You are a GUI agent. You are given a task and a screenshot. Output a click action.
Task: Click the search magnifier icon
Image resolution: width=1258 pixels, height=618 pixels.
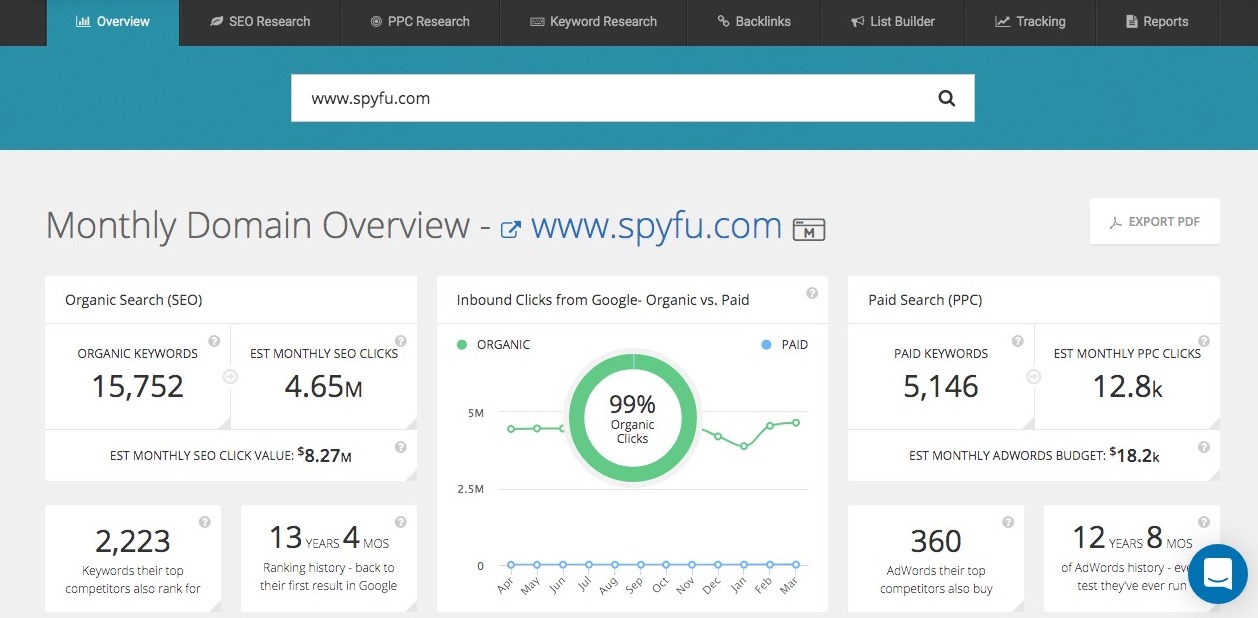pos(947,98)
